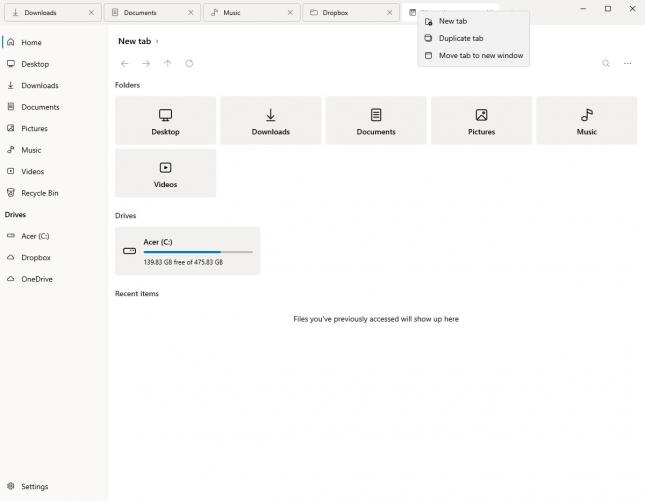This screenshot has height=501, width=645.
Task: Minimize the window
Action: [x=583, y=9]
